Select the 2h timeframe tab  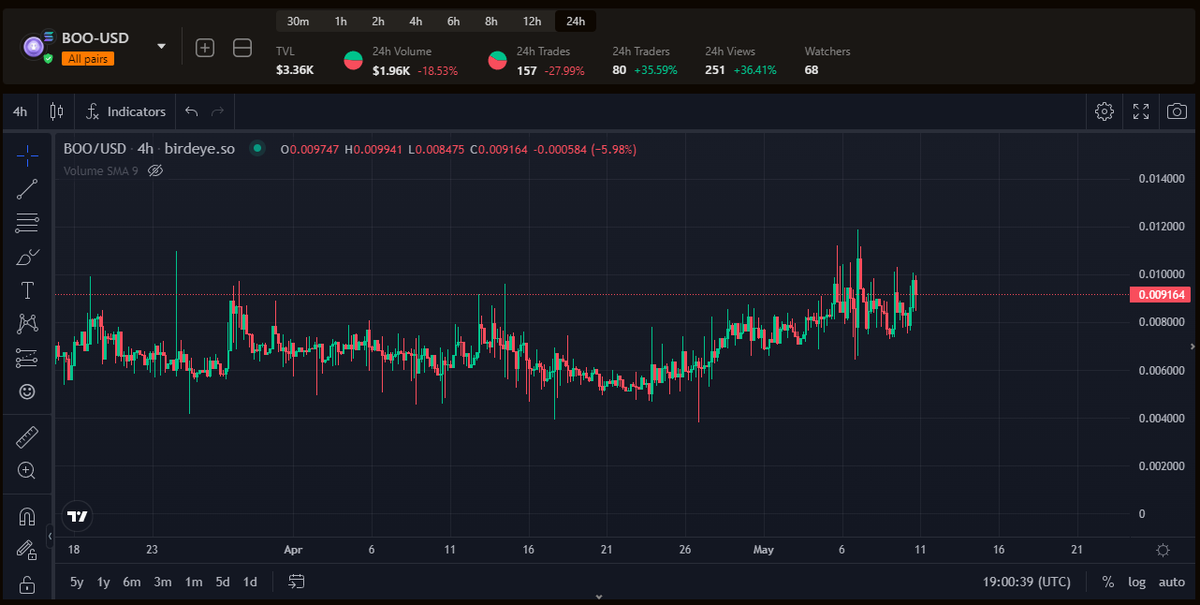tap(378, 21)
